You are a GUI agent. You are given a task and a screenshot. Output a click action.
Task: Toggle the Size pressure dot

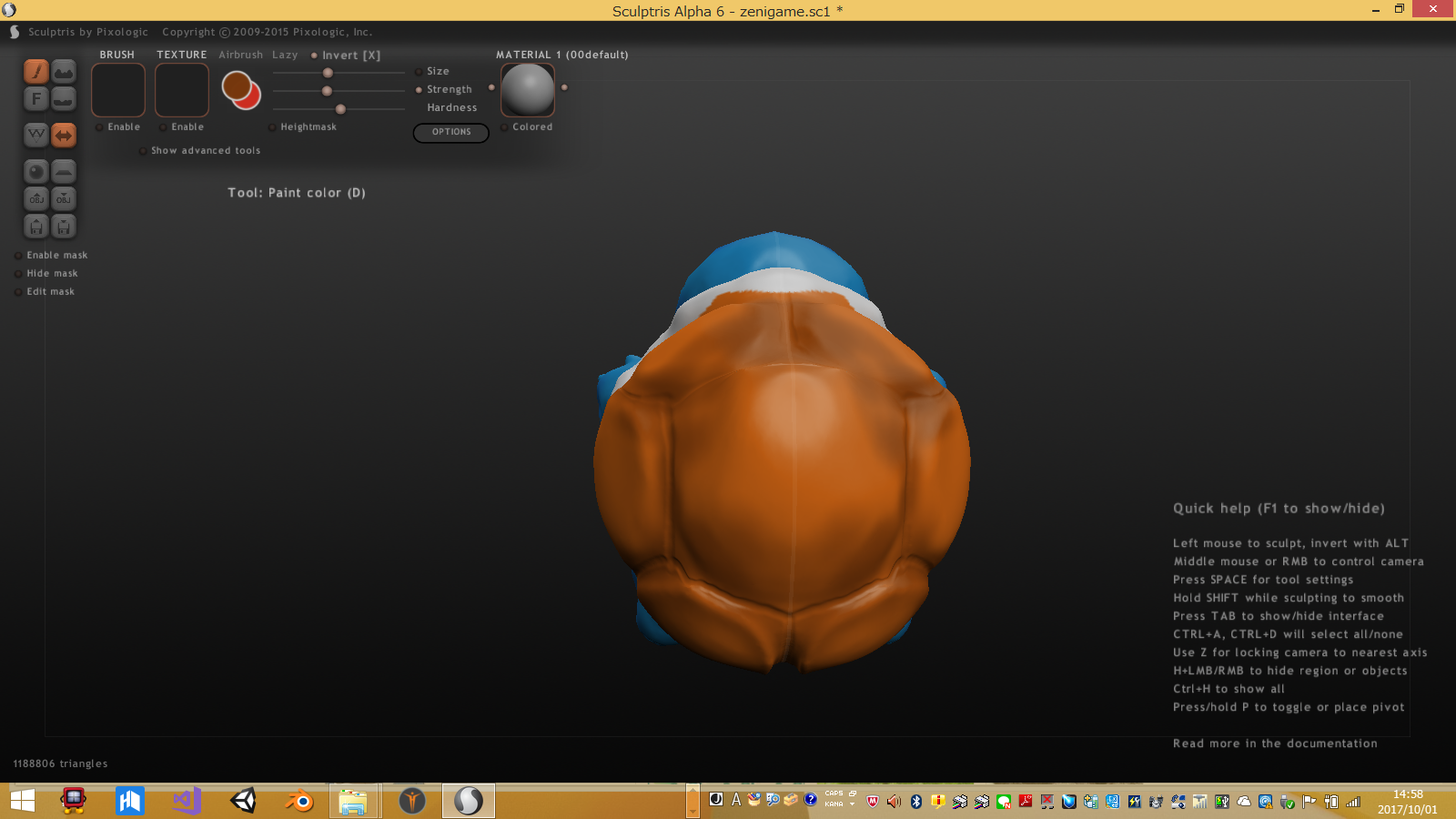coord(419,72)
